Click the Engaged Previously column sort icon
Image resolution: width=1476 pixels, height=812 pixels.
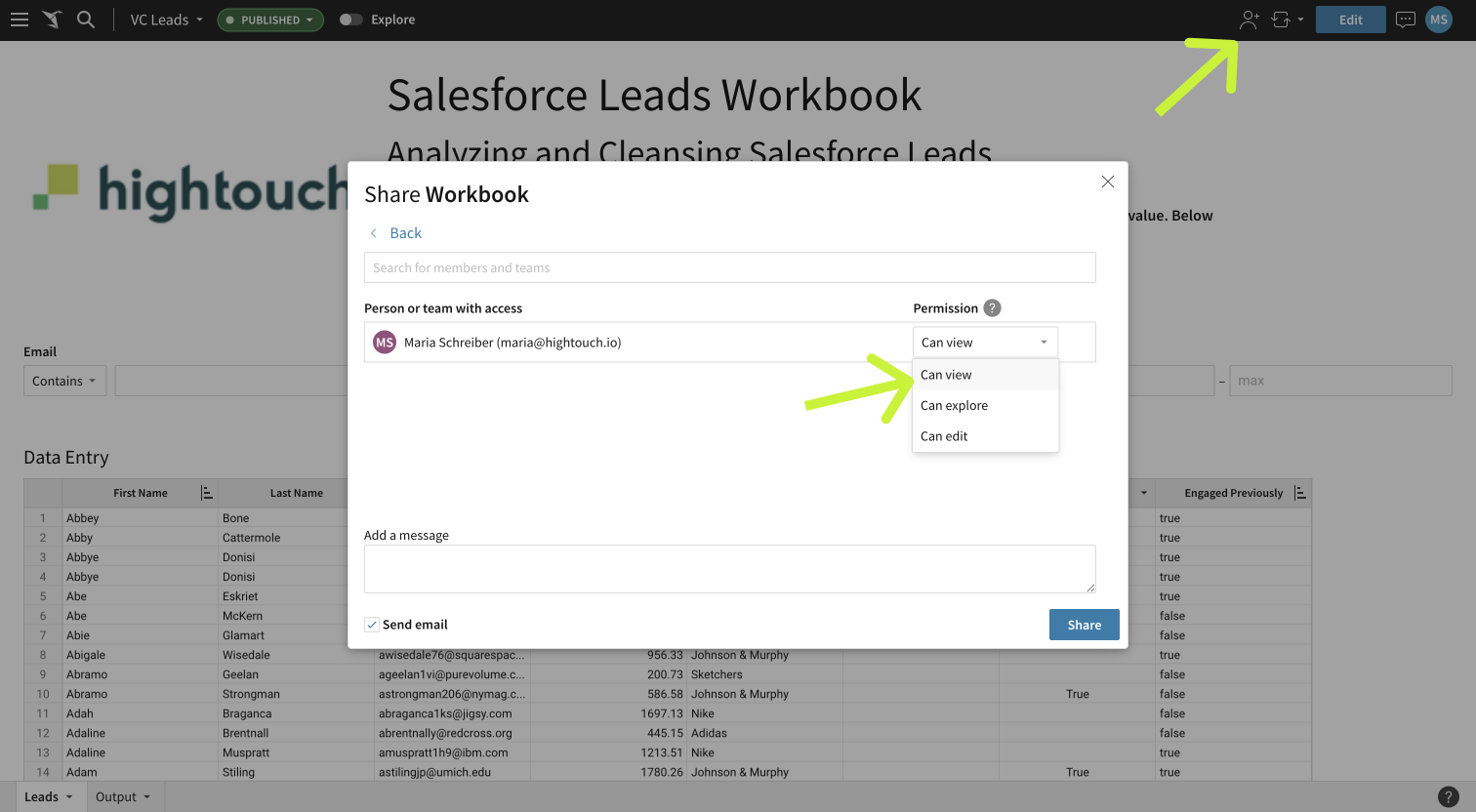[x=1300, y=493]
